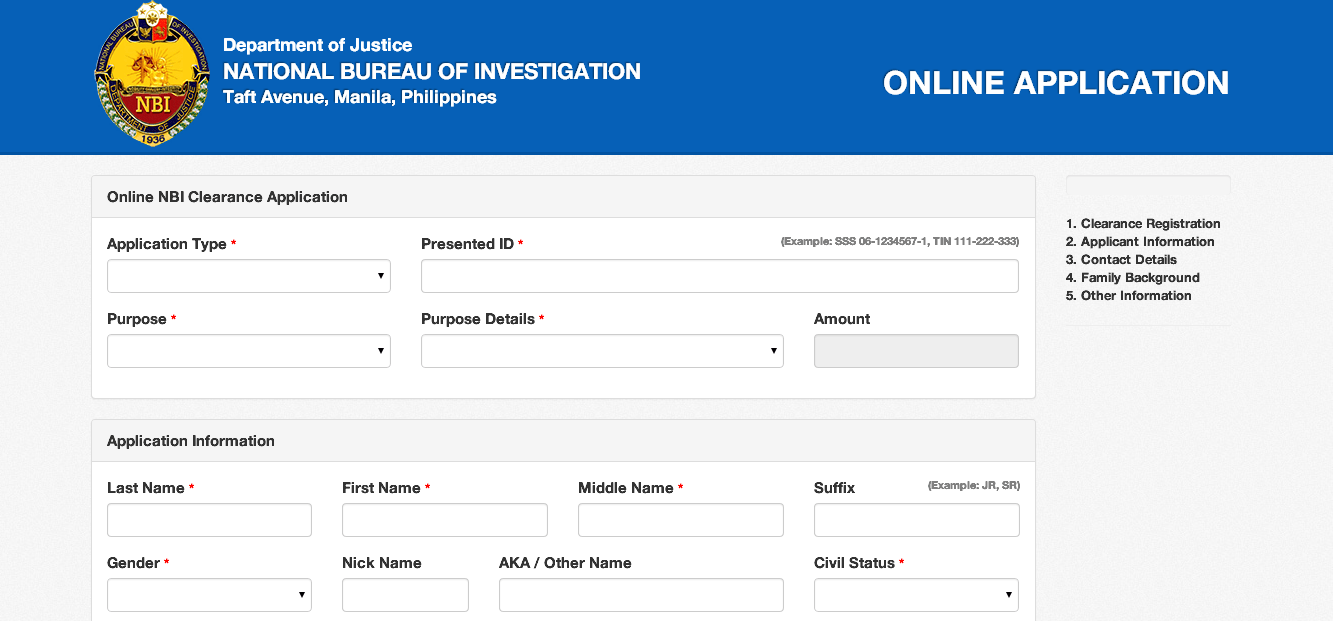Open the Purpose dropdown
1333x621 pixels.
248,350
